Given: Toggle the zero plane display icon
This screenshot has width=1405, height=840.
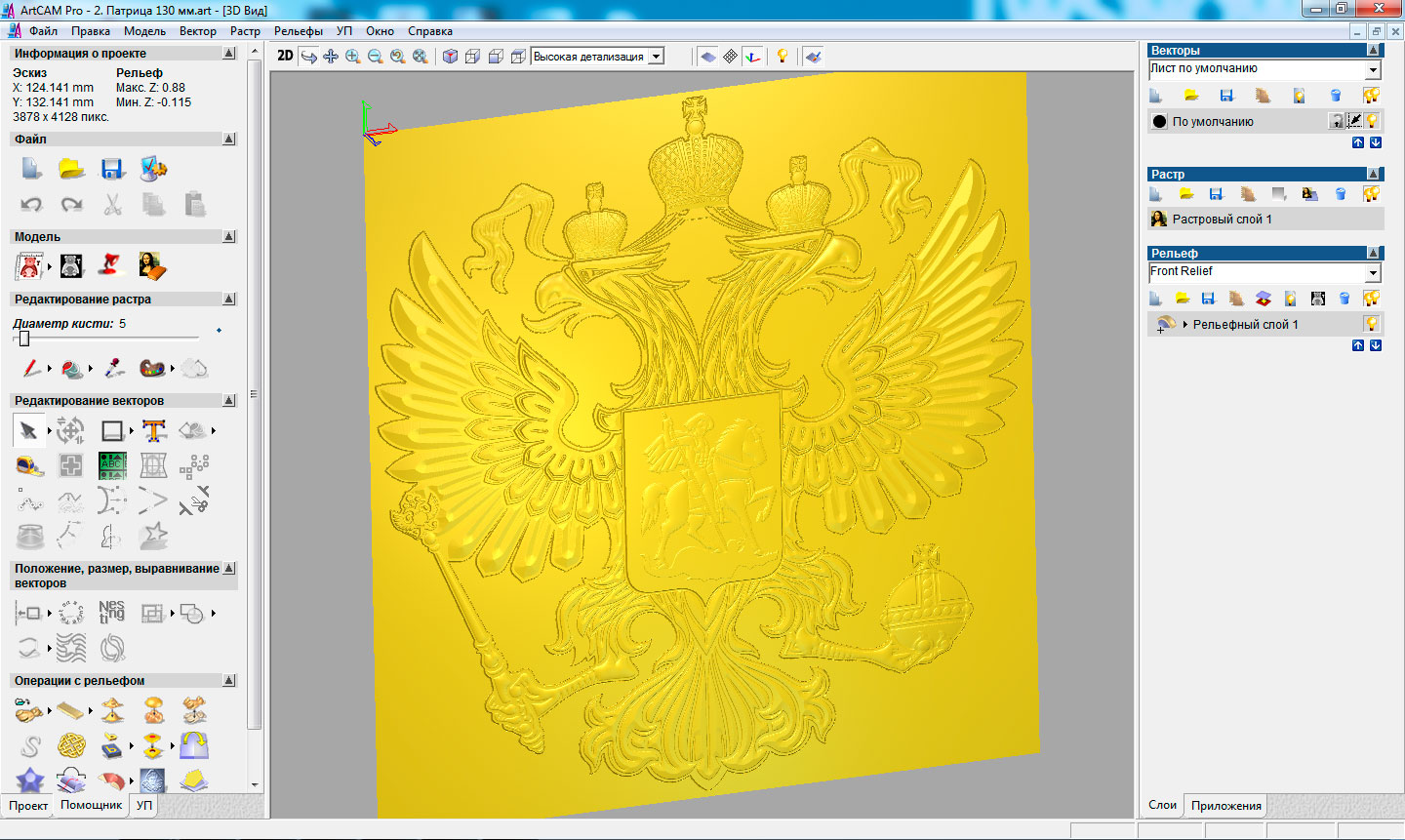Looking at the screenshot, I should [708, 57].
